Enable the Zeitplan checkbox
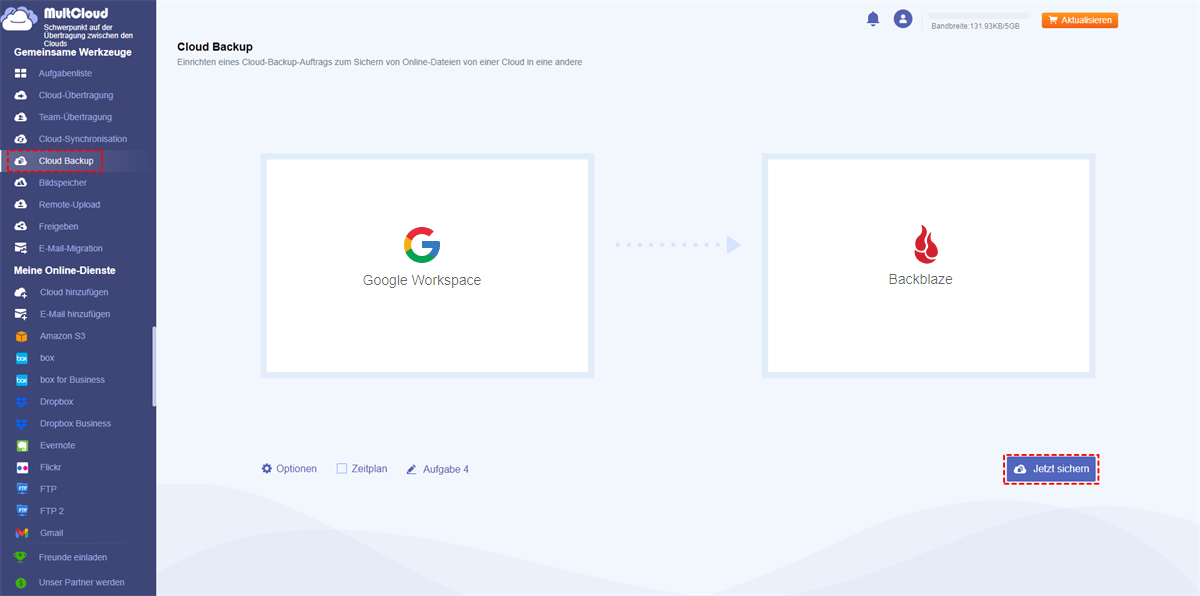Image resolution: width=1200 pixels, height=596 pixels. 341,468
